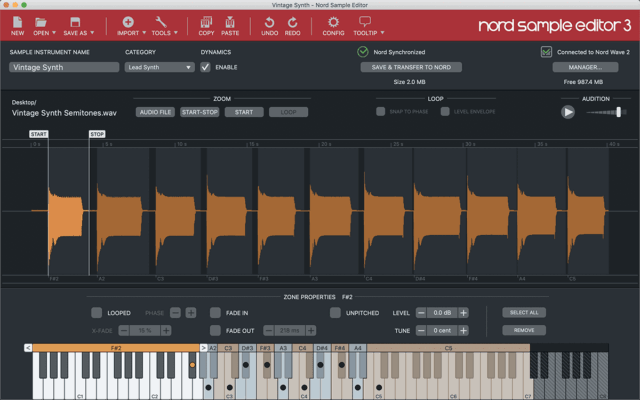
Task: Adjust the Audition volume slider
Action: pyautogui.click(x=619, y=112)
